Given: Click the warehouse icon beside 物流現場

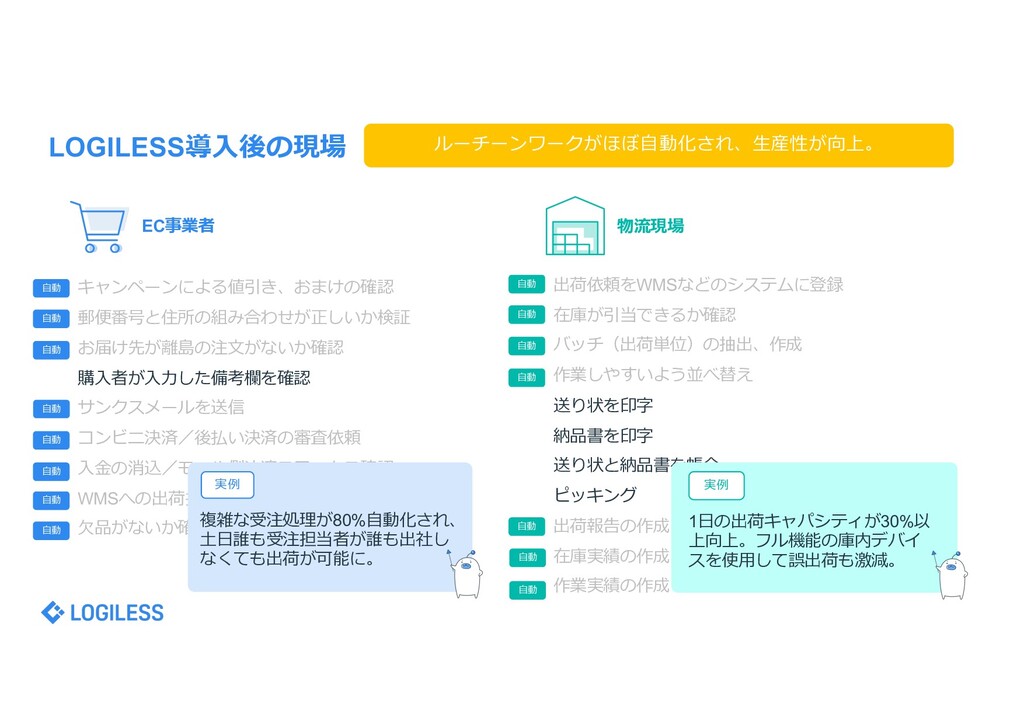Looking at the screenshot, I should coord(575,226).
